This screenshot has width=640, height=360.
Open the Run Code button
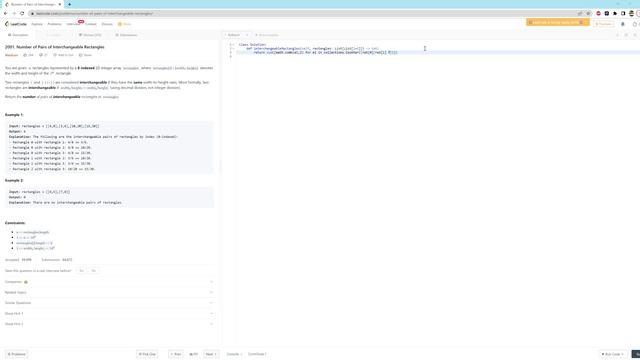coord(613,354)
